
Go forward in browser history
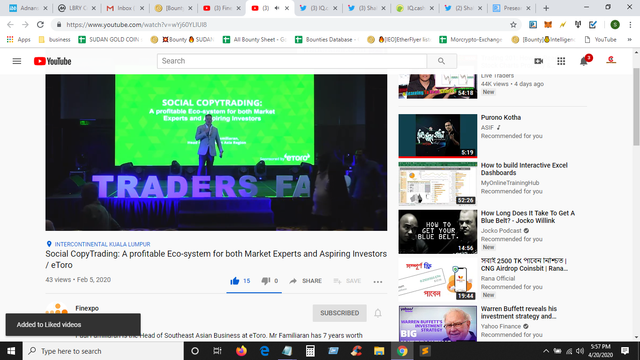tap(25, 25)
